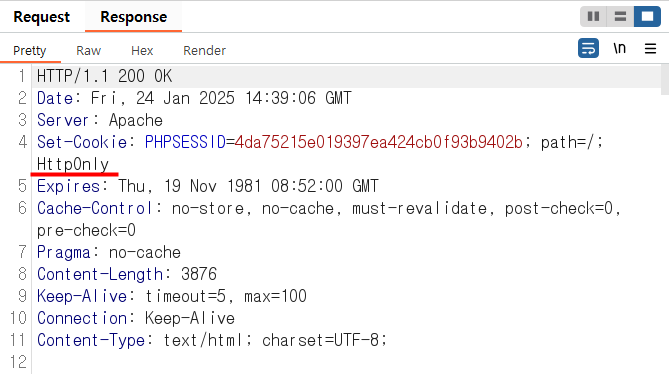Select side-by-side vertical split layout icon
Image resolution: width=669 pixels, height=374 pixels.
[x=593, y=17]
